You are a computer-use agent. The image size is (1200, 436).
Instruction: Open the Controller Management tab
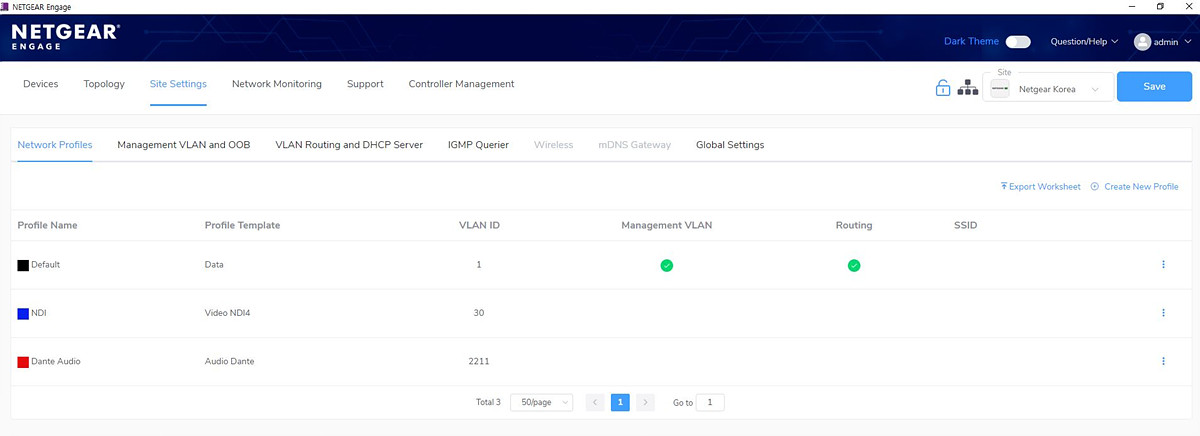461,84
